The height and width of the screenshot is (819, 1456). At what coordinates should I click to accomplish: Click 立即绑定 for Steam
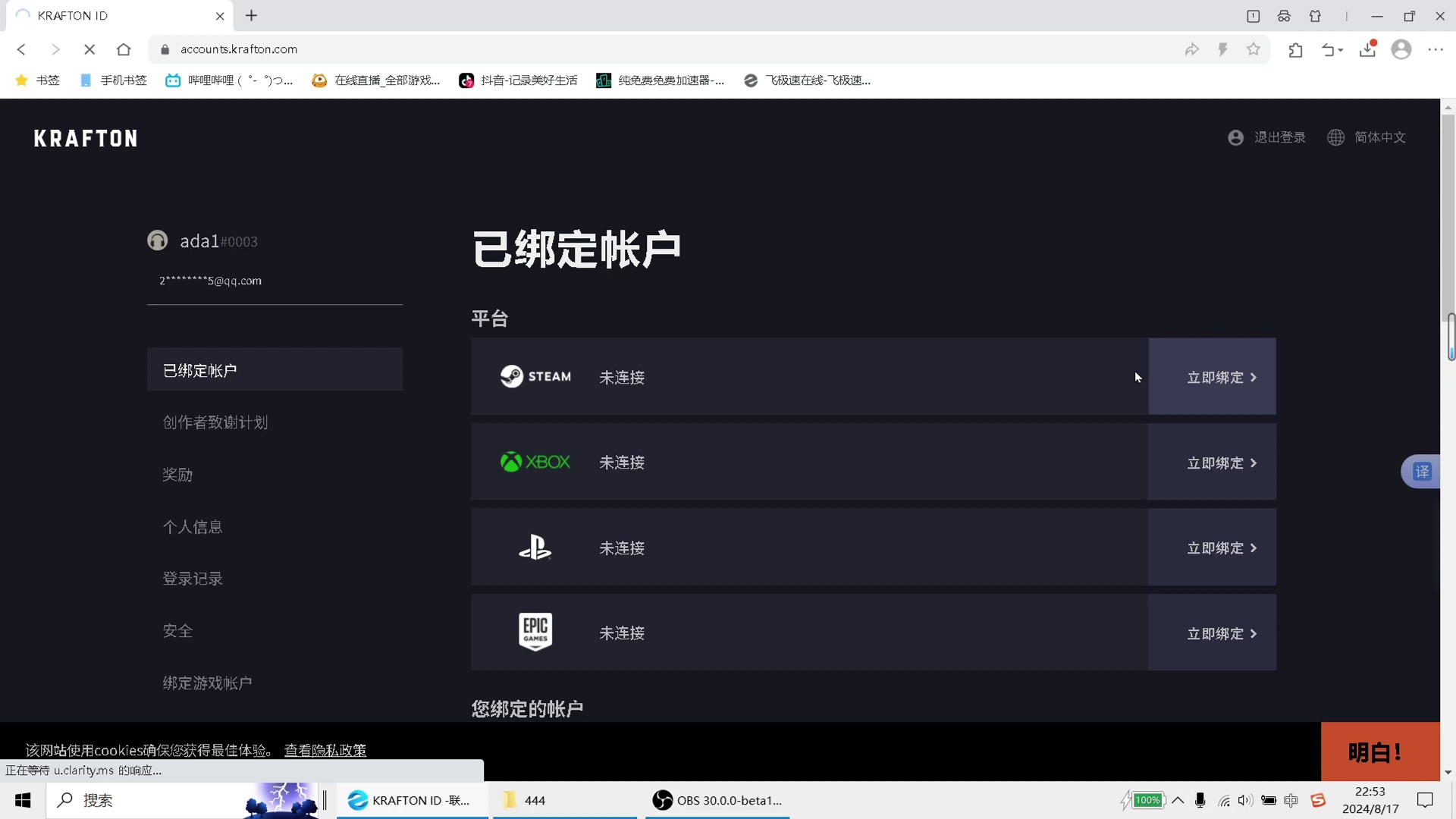1212,376
